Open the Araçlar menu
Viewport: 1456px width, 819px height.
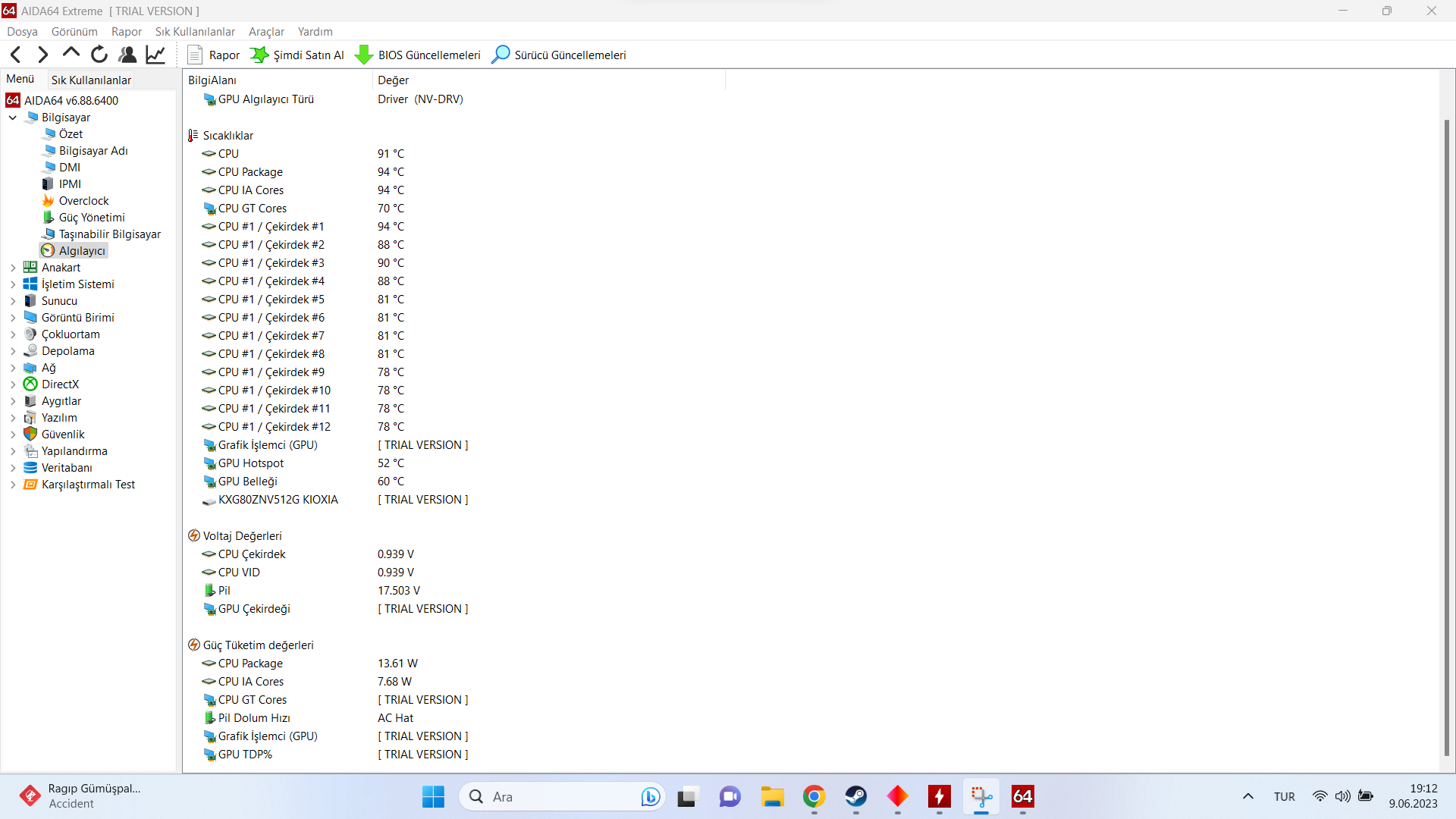pyautogui.click(x=266, y=32)
